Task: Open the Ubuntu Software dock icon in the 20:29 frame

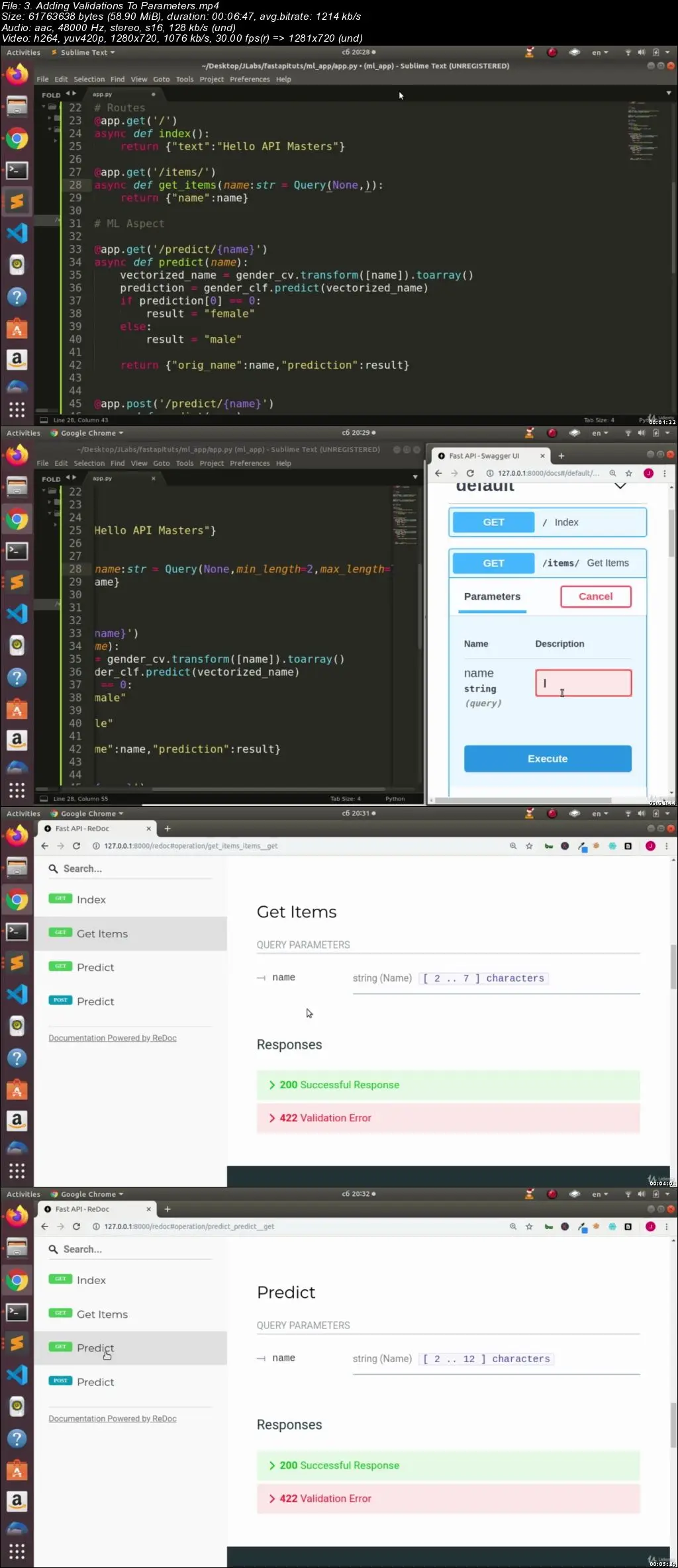Action: pyautogui.click(x=17, y=710)
